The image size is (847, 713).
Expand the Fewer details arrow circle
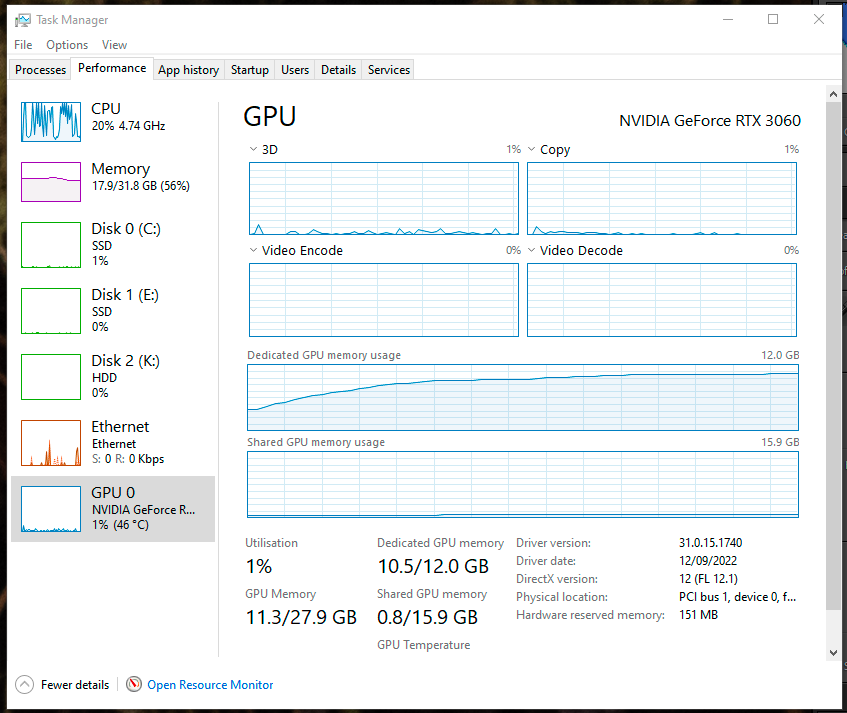[22, 684]
